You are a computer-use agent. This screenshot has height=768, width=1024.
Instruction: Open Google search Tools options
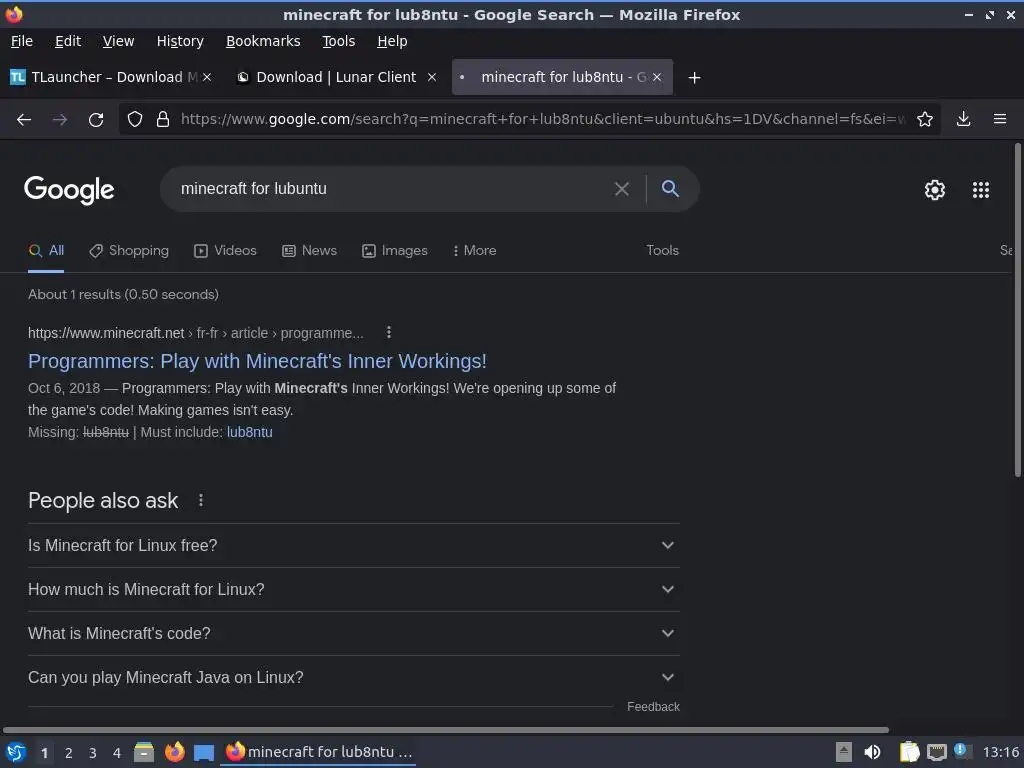coord(662,251)
